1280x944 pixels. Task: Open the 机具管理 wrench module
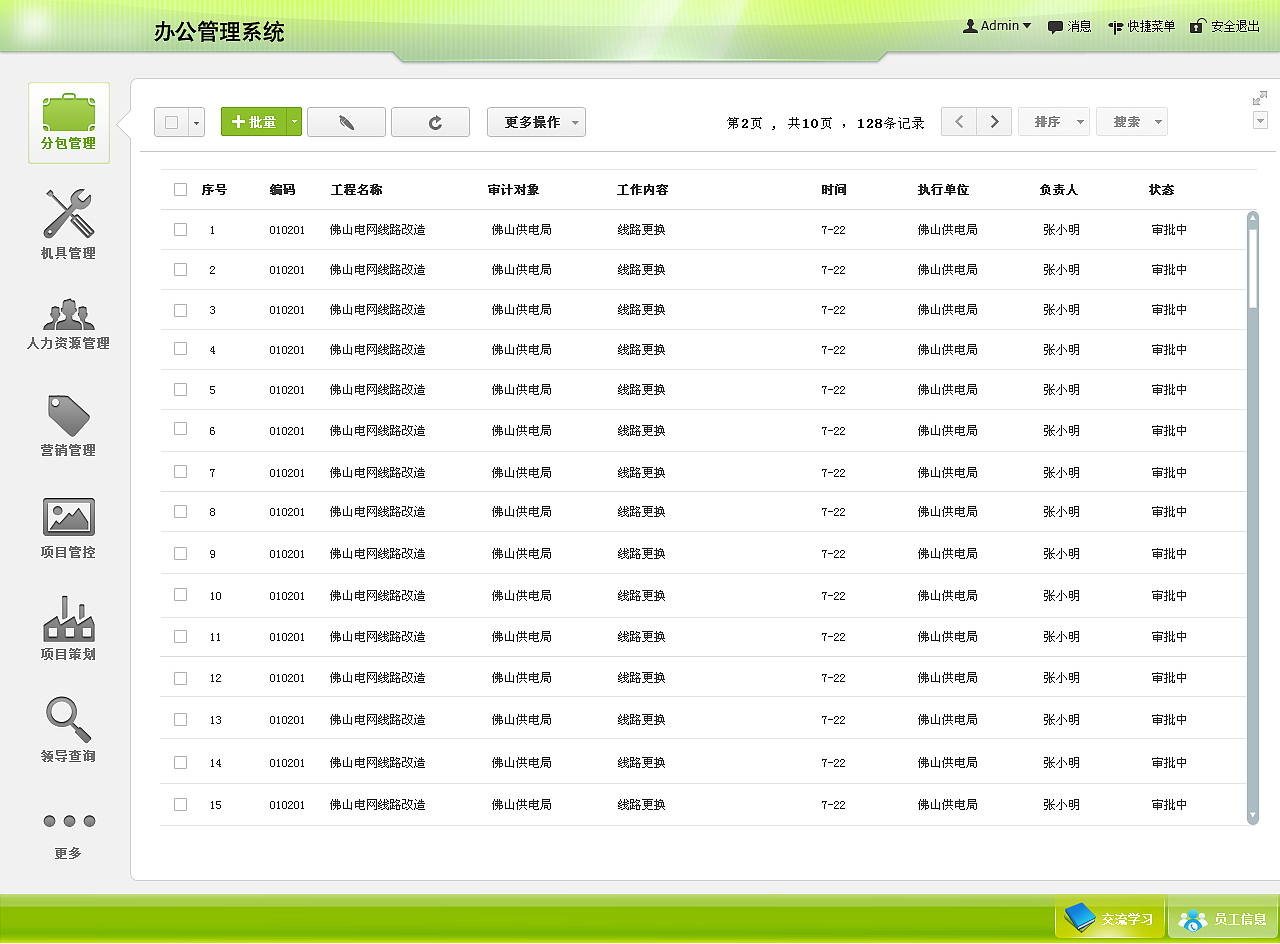coord(67,222)
